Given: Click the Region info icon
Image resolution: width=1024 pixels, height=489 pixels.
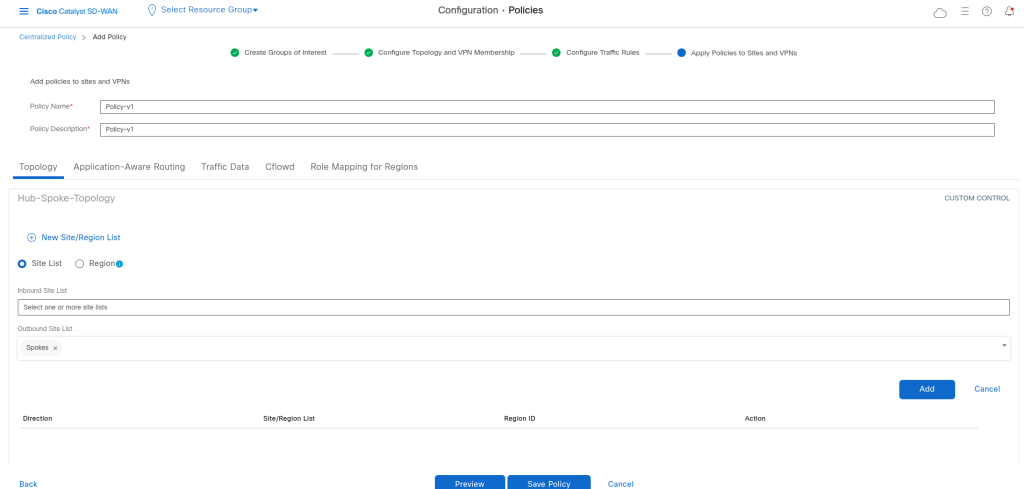Looking at the screenshot, I should pyautogui.click(x=119, y=264).
